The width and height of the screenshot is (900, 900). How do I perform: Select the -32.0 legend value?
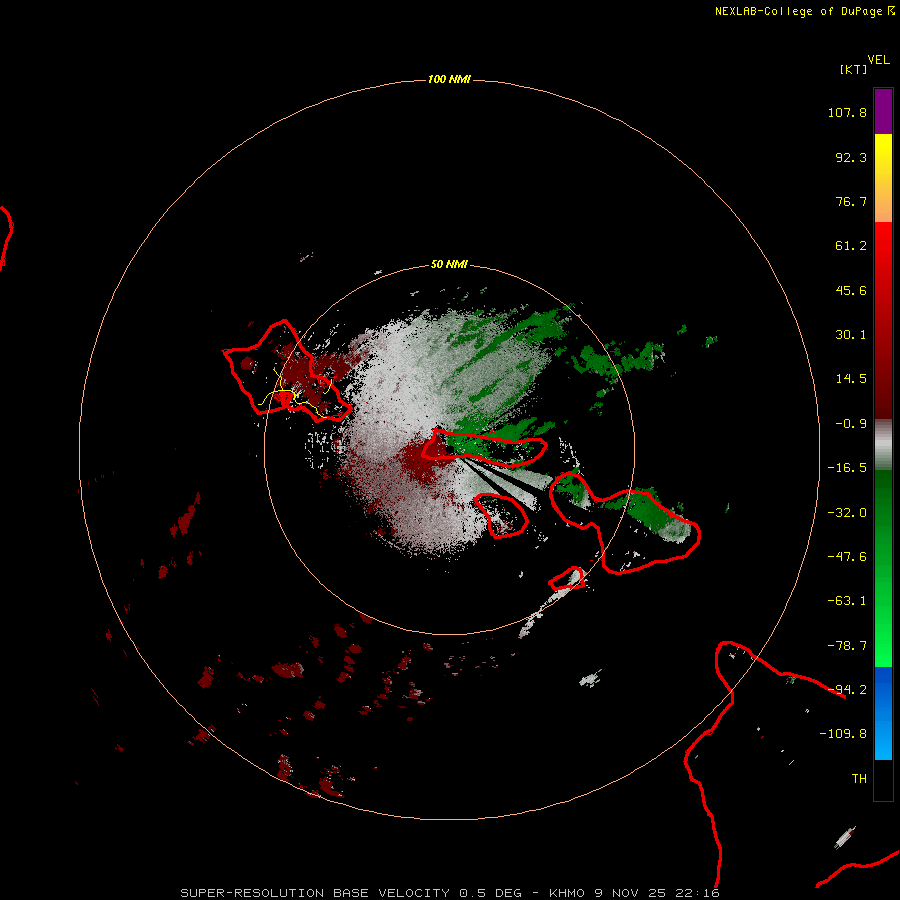click(847, 513)
